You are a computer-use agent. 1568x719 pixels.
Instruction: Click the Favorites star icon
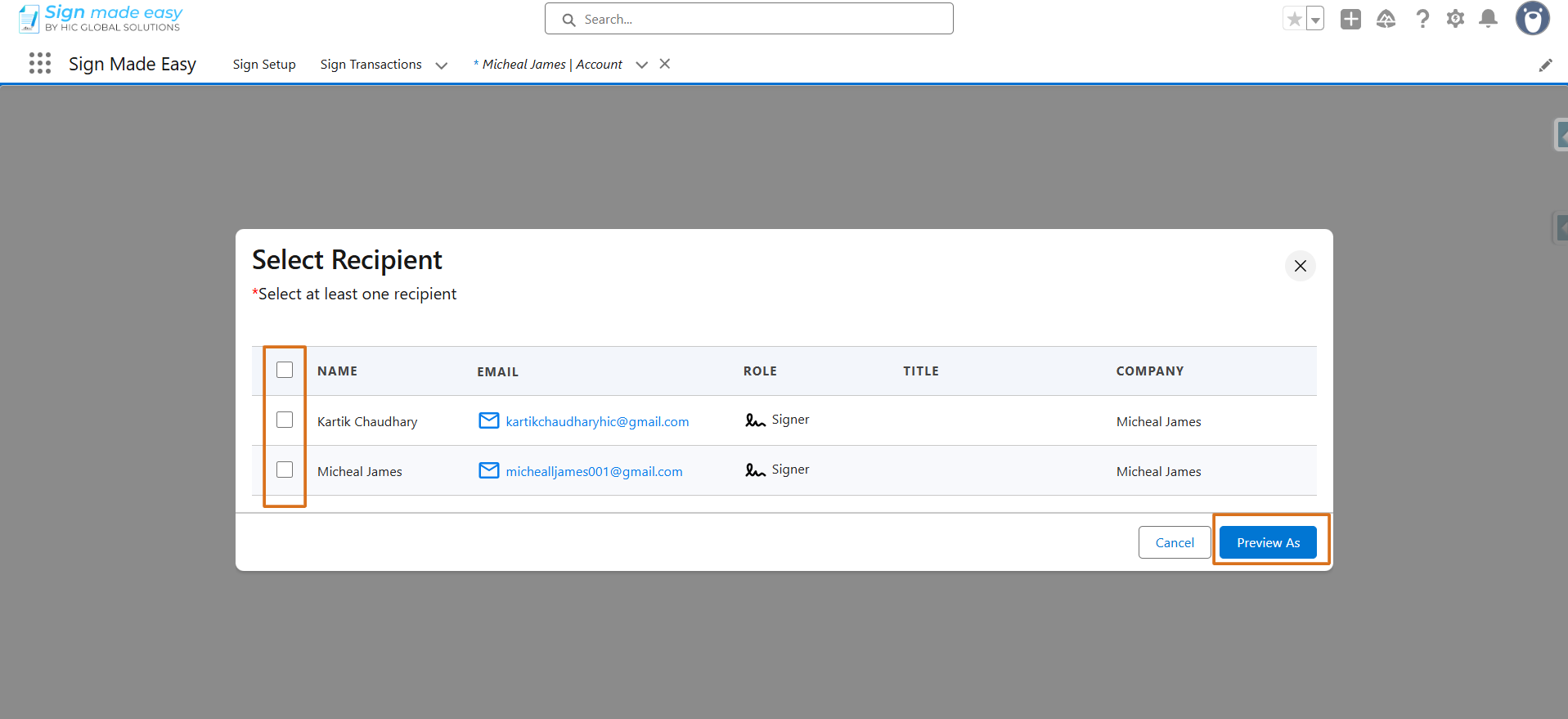click(1294, 19)
